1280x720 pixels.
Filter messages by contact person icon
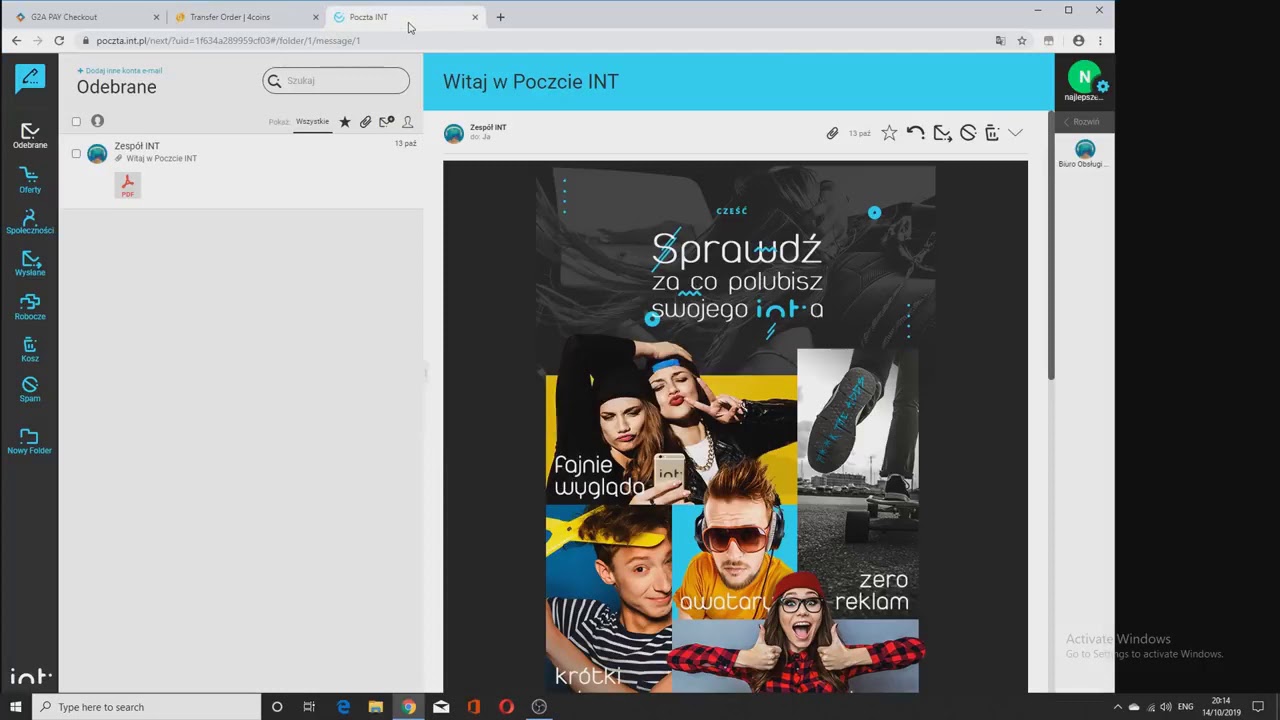(407, 122)
